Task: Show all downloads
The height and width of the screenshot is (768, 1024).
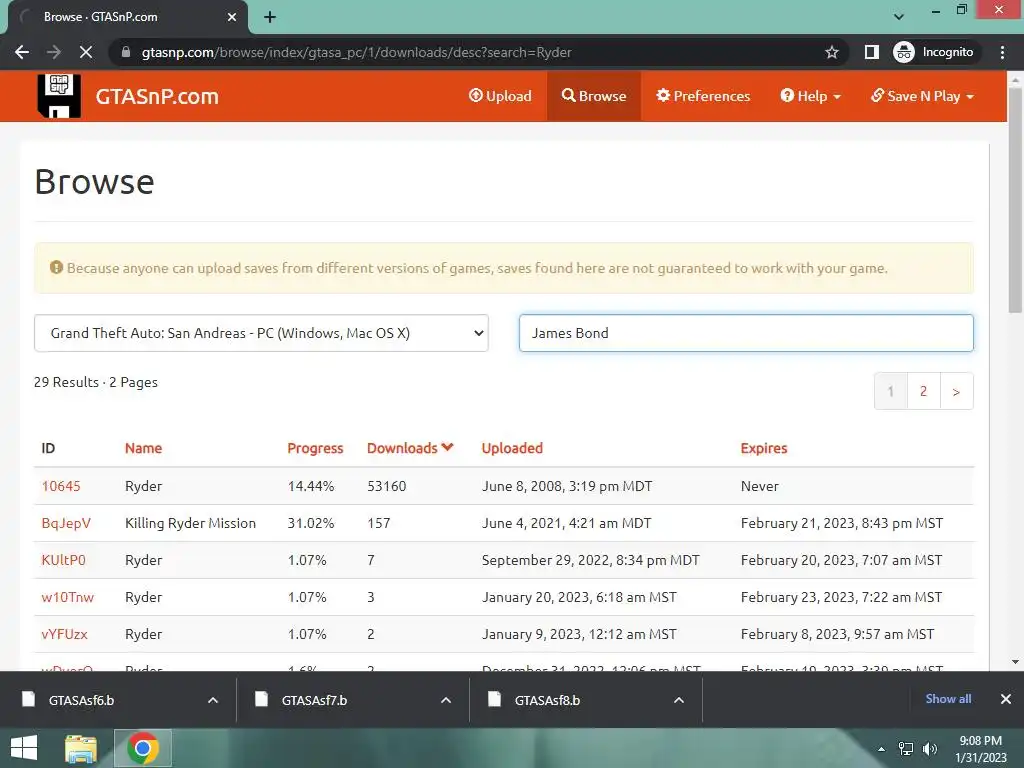Action: [948, 699]
